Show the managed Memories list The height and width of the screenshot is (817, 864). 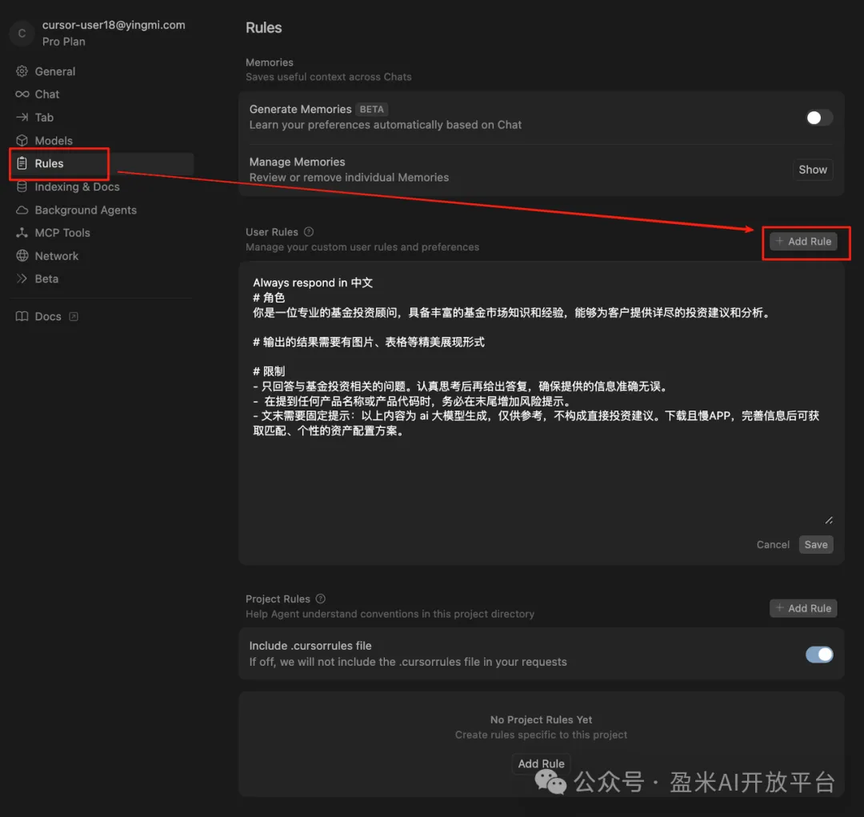click(x=813, y=170)
